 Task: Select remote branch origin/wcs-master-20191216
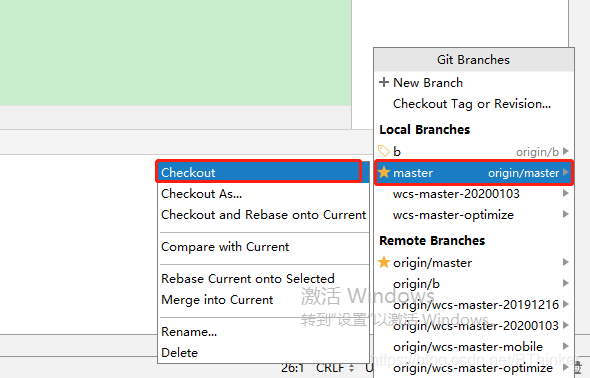[474, 305]
